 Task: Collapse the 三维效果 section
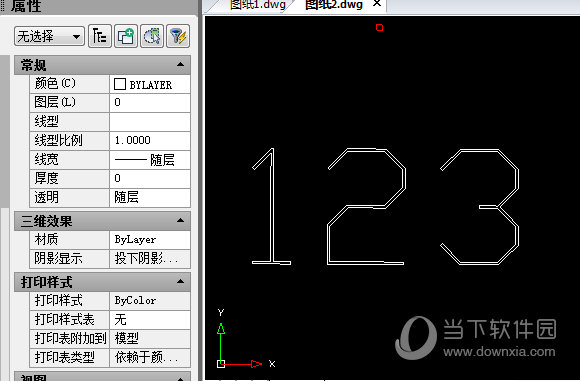[180, 220]
